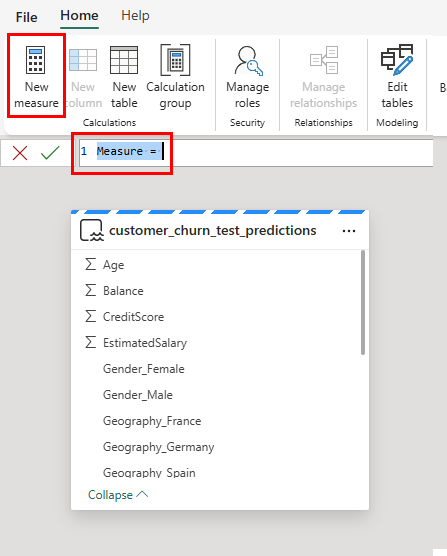Collapse the customer_churn_test_predictions table card
Viewport: 447px width, 556px height.
pyautogui.click(x=118, y=495)
